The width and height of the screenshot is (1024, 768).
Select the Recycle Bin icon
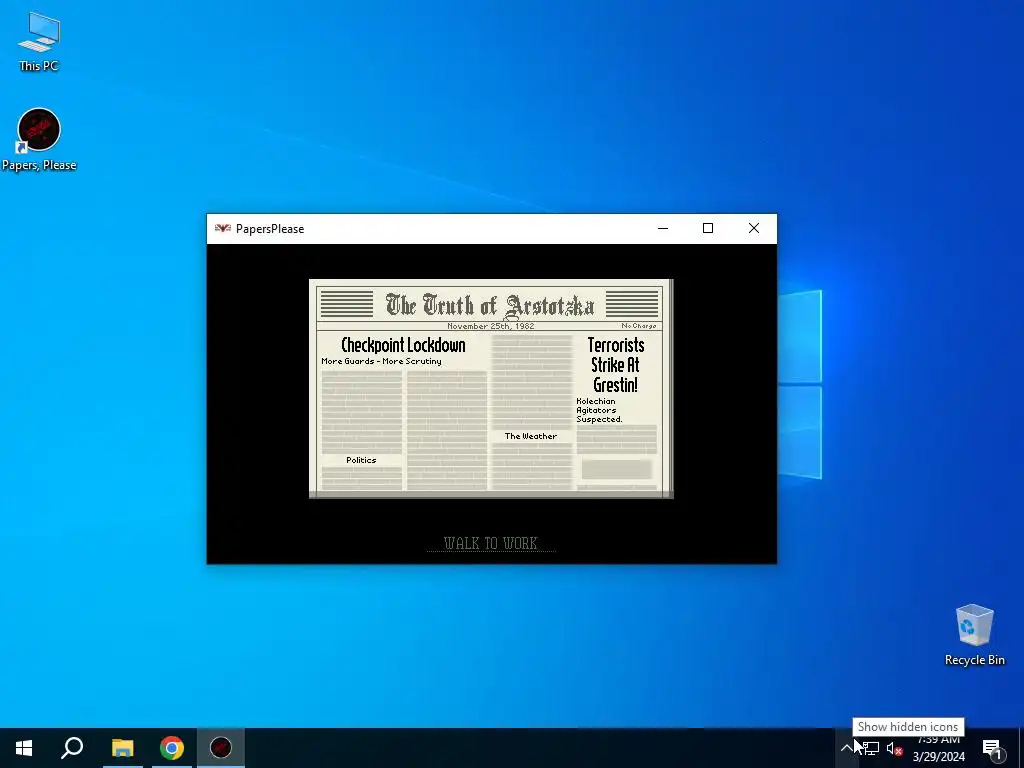974,635
